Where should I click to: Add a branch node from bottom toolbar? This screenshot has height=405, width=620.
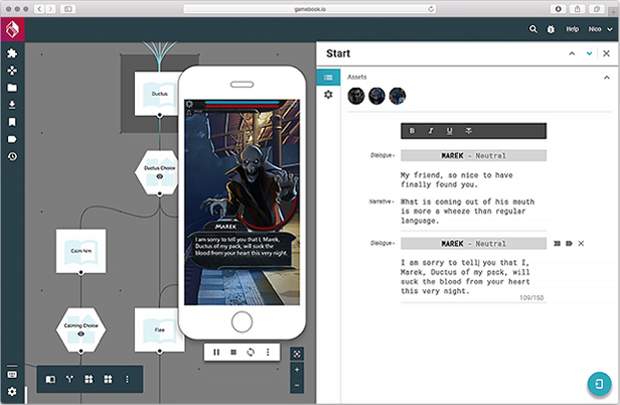(x=70, y=379)
